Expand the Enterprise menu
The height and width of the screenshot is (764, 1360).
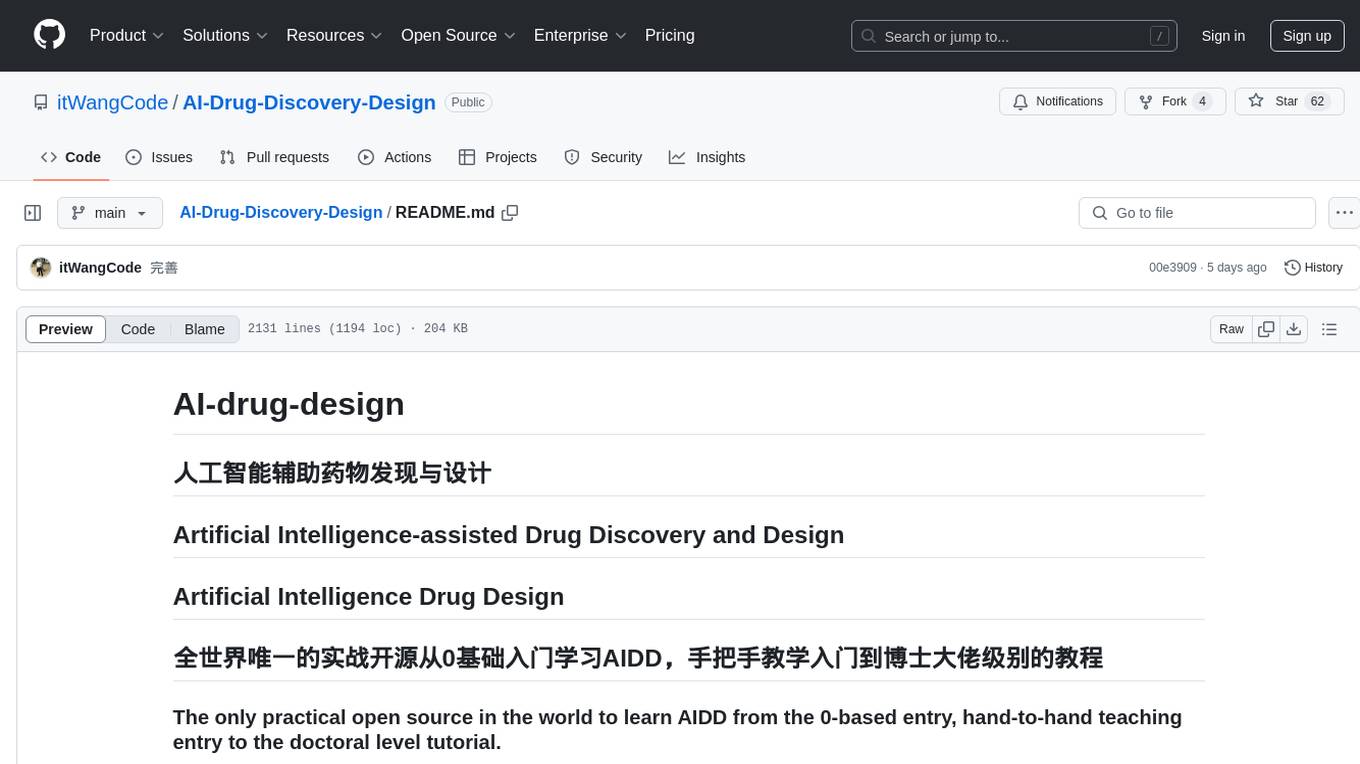(580, 35)
